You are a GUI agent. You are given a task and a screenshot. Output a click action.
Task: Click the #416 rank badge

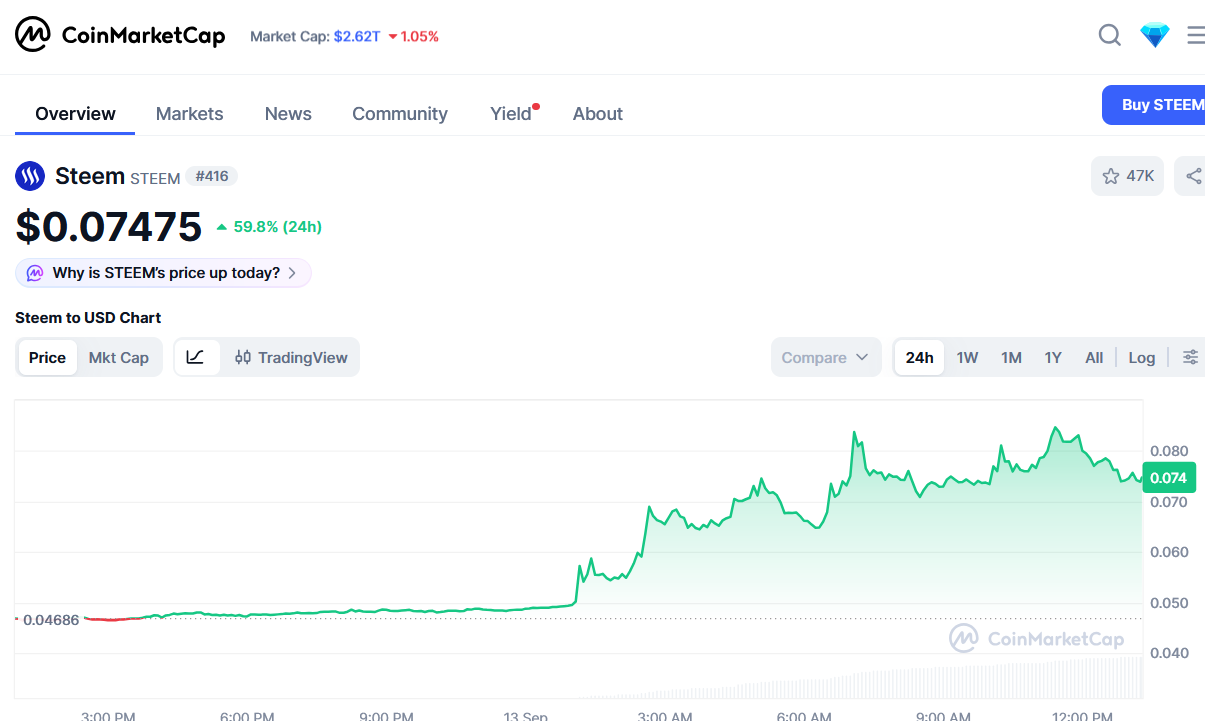pyautogui.click(x=211, y=176)
